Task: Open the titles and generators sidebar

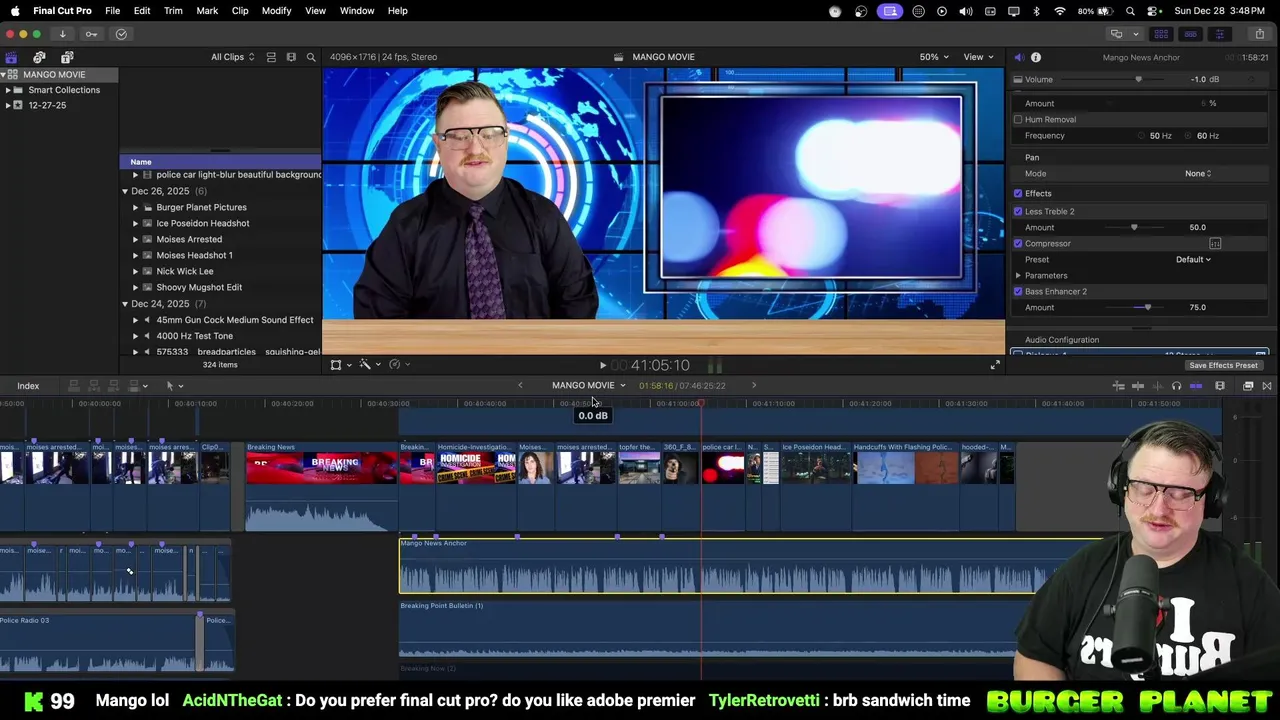Action: [67, 57]
